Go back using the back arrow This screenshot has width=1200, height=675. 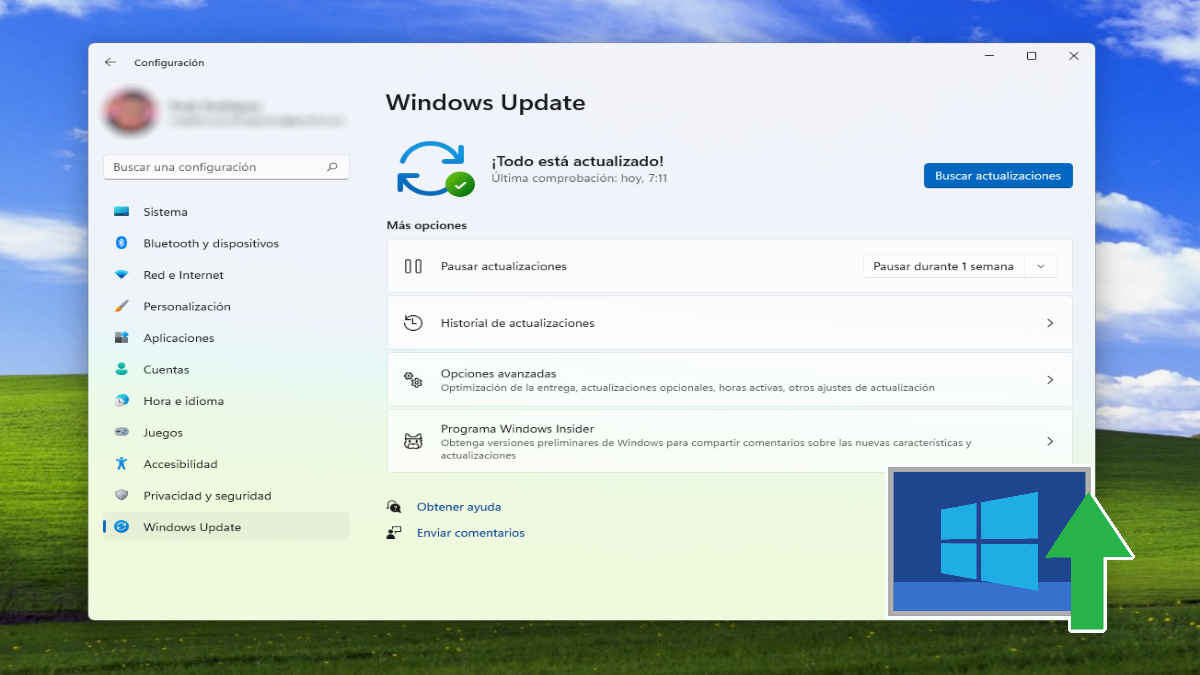click(x=110, y=62)
